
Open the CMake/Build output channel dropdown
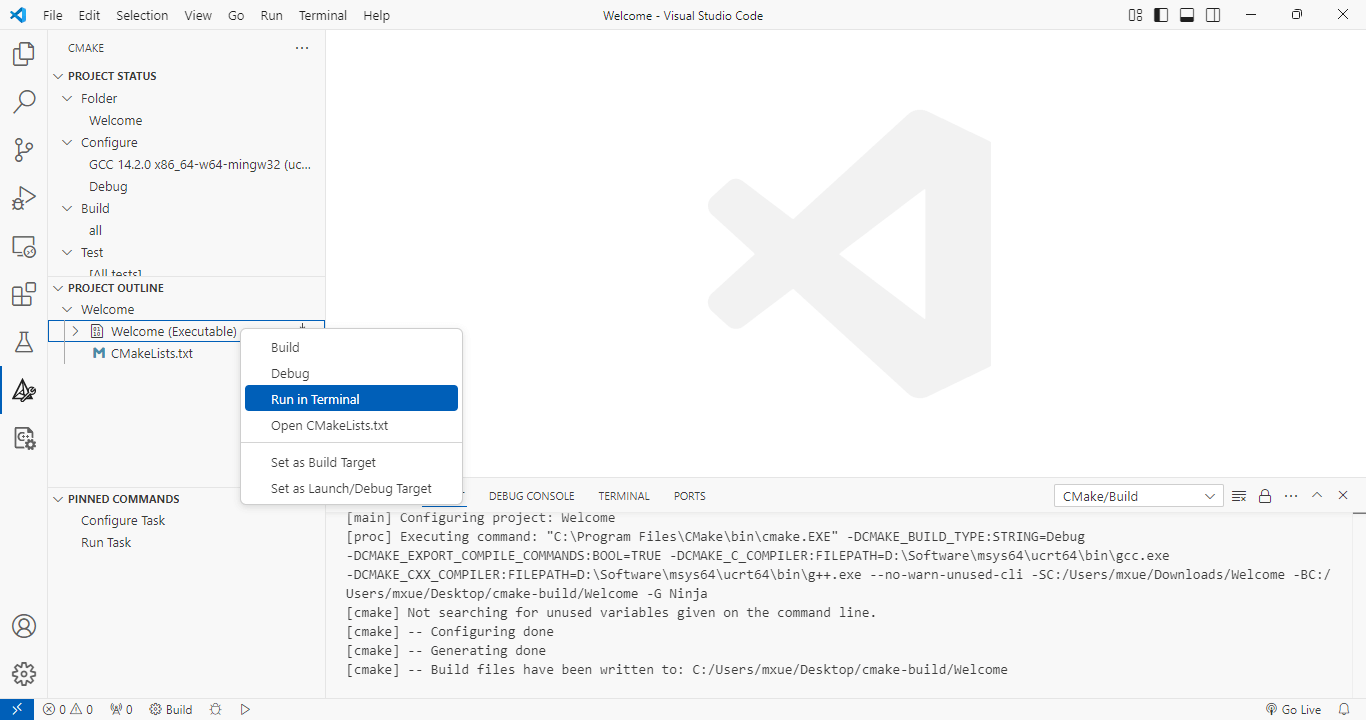click(x=1139, y=496)
